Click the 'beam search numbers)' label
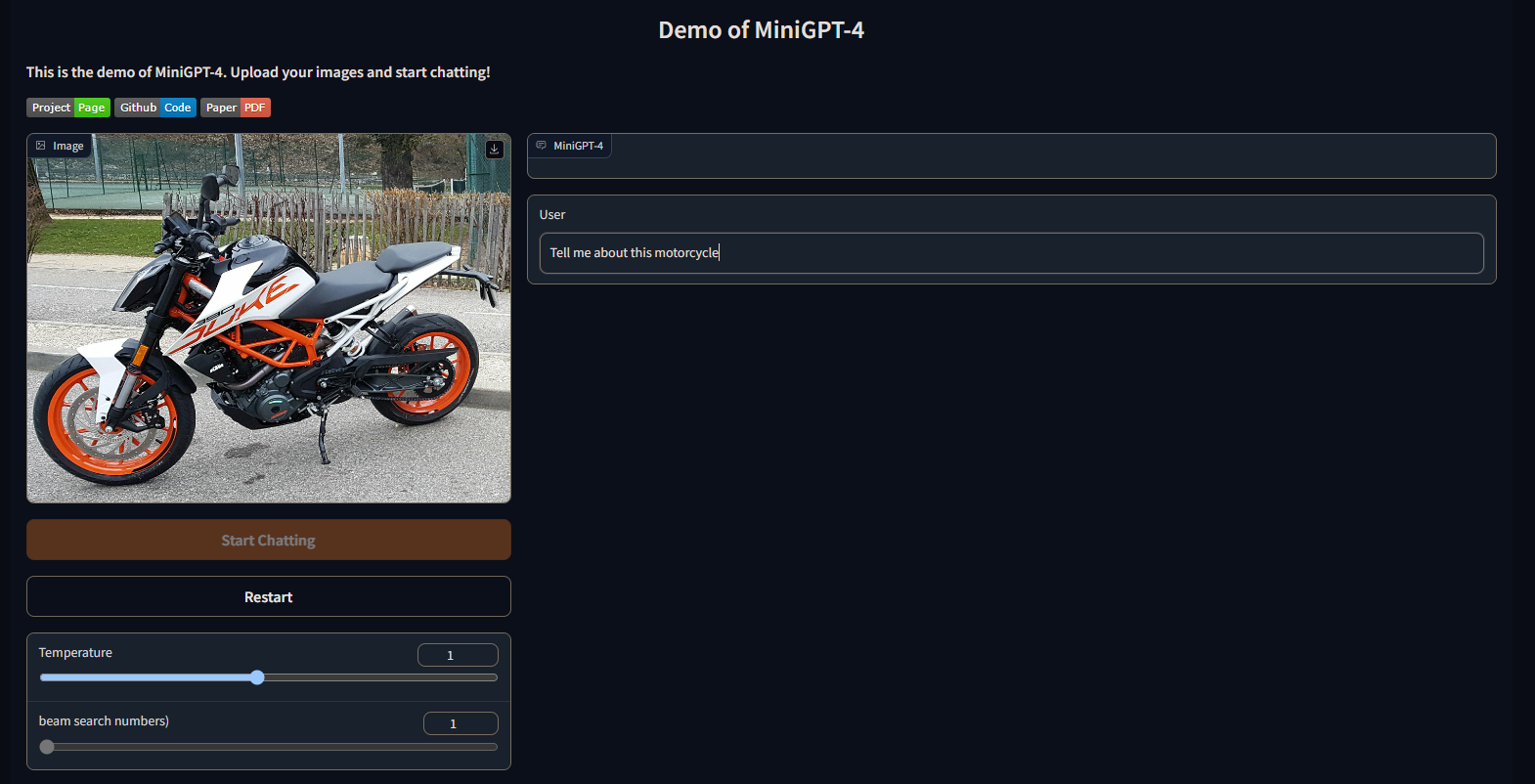The height and width of the screenshot is (784, 1535). pos(104,720)
